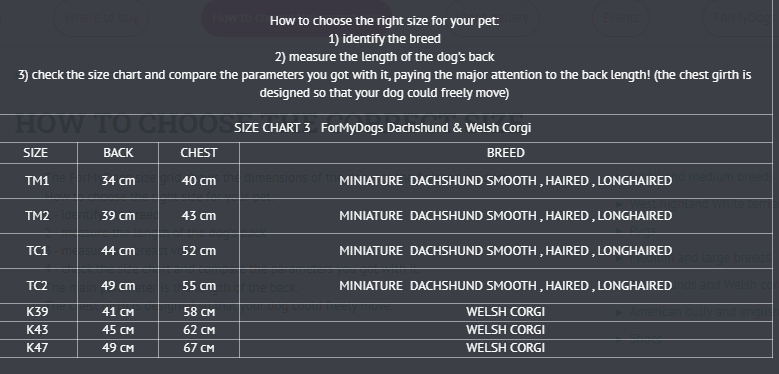This screenshot has width=779, height=374.
Task: Click the CHEST column header
Action: coord(199,153)
